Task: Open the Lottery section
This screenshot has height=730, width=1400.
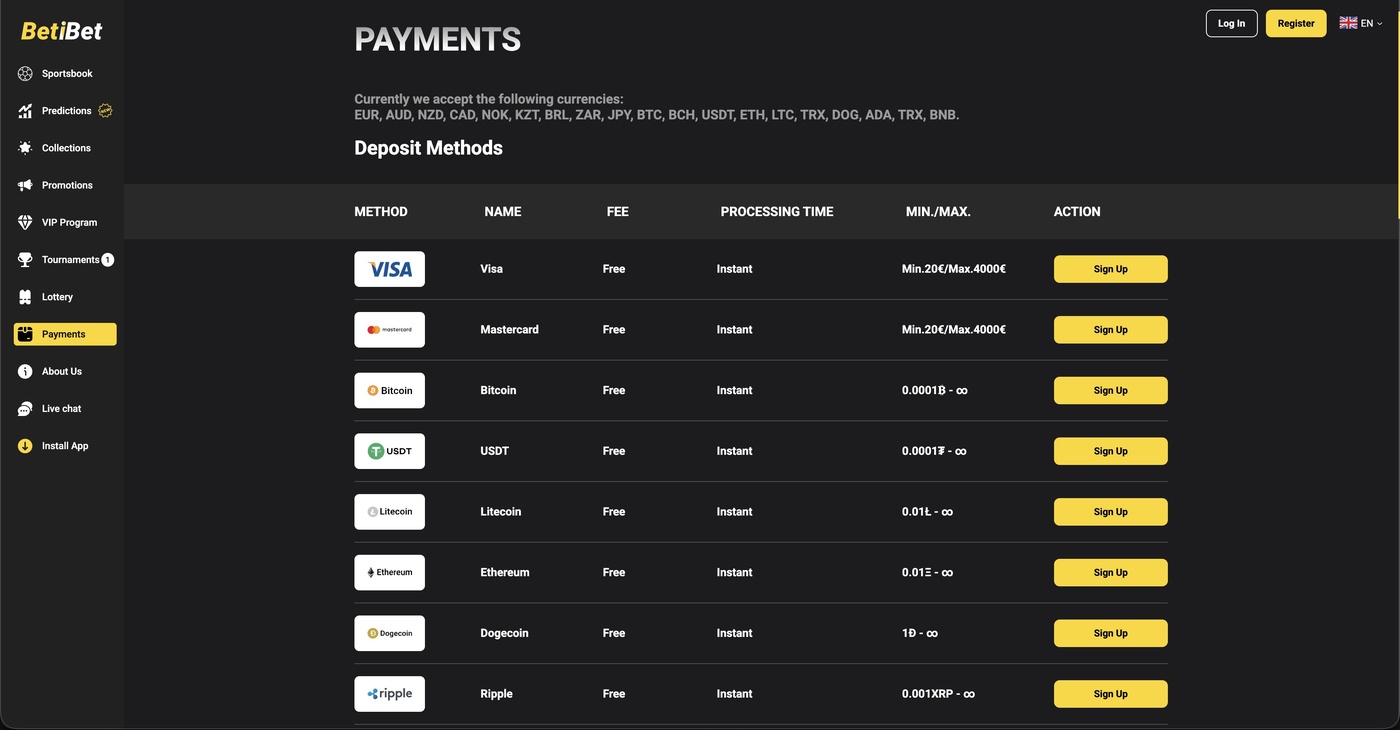Action: (65, 297)
